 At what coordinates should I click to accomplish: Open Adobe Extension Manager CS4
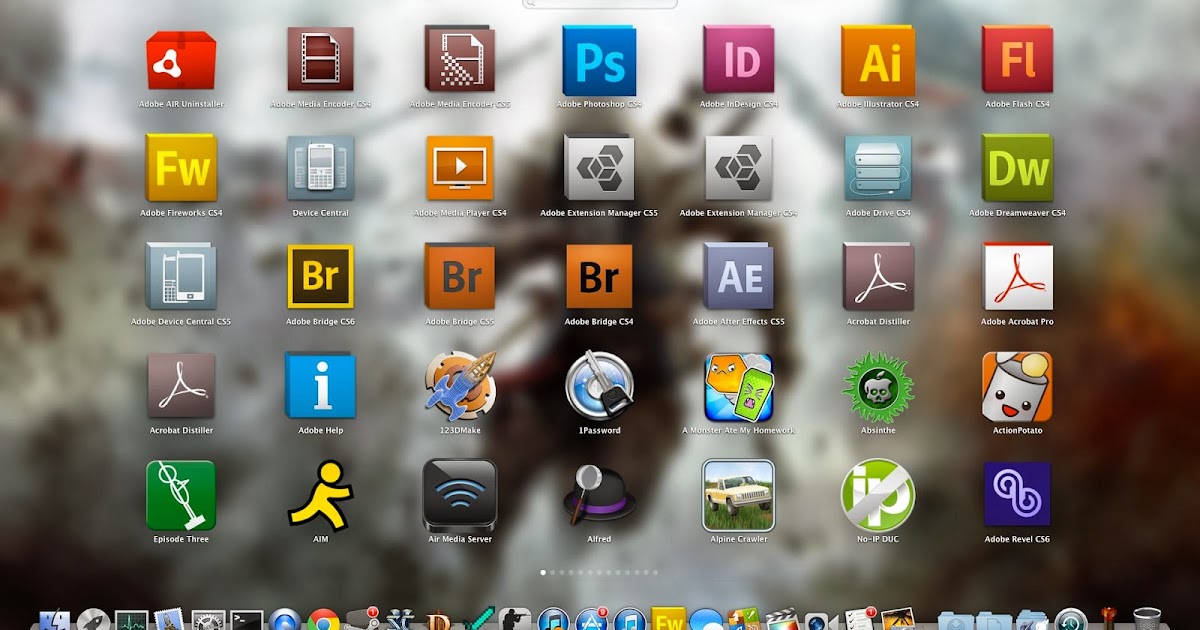click(739, 169)
